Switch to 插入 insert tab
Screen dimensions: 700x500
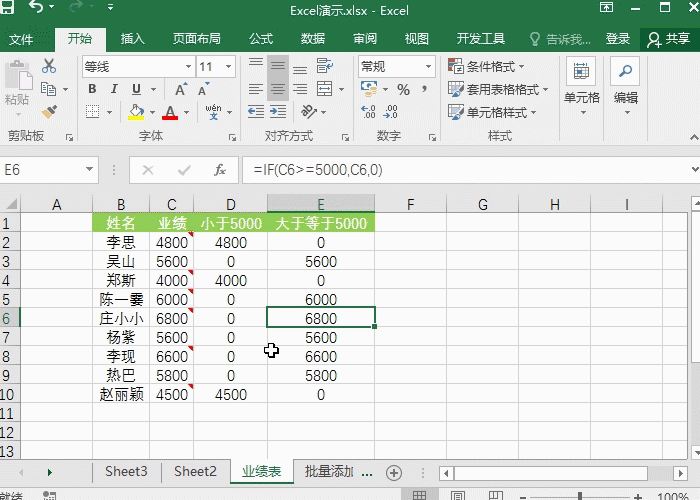pyautogui.click(x=133, y=39)
